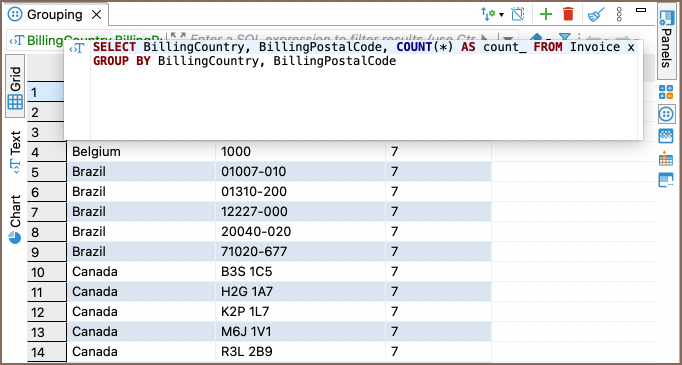Click the orange references table icon in sidebar
This screenshot has height=365, width=682.
point(665,157)
